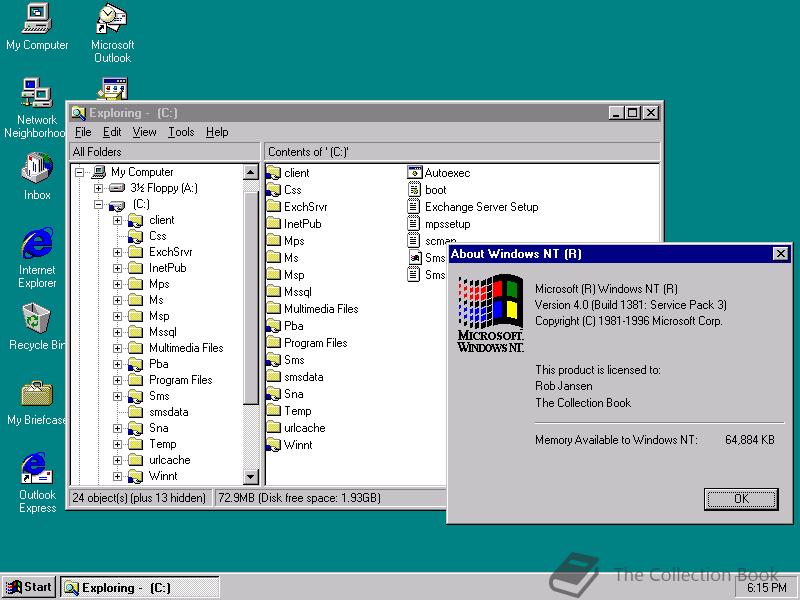This screenshot has height=600, width=800.
Task: Collapse the (C:) drive tree node
Action: pyautogui.click(x=98, y=204)
